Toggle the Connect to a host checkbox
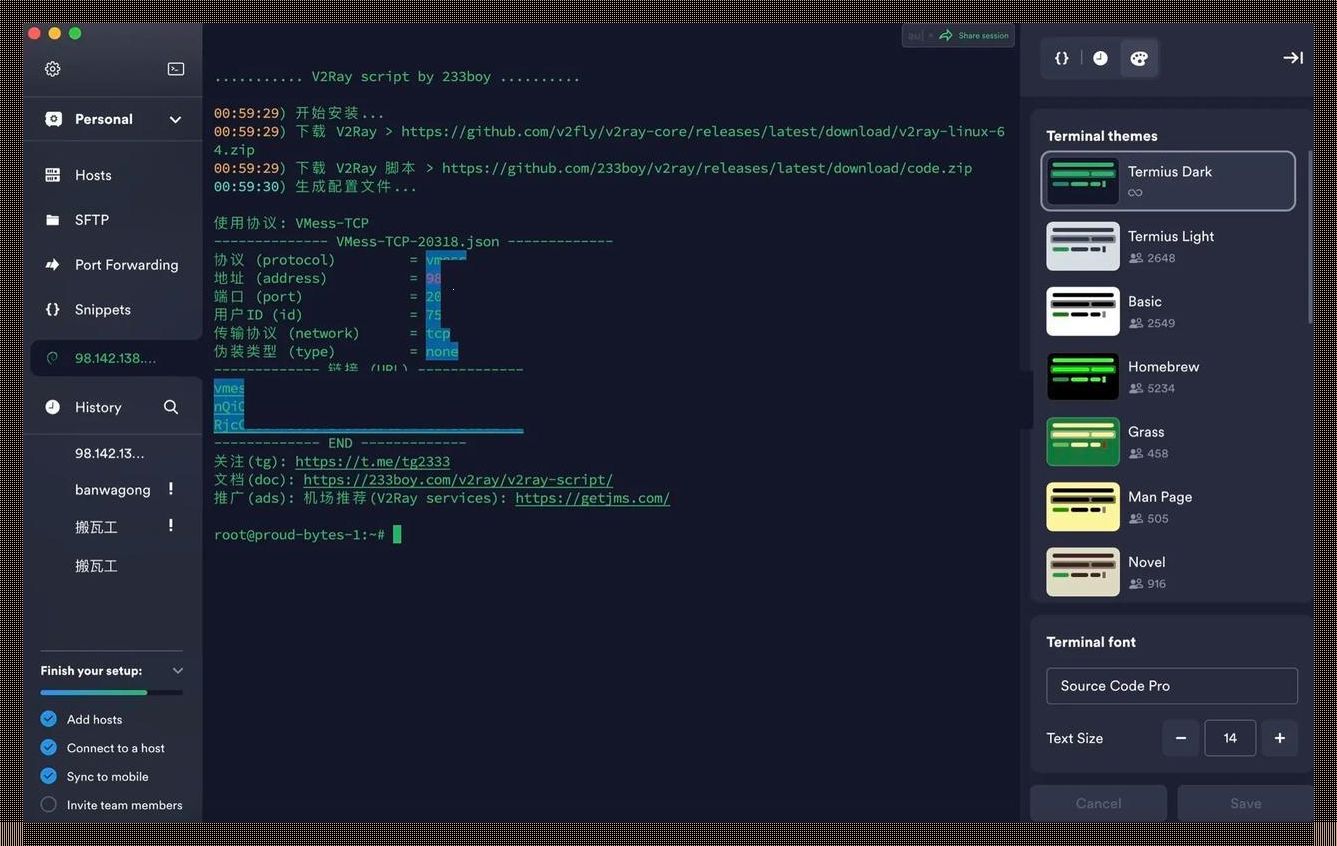The width and height of the screenshot is (1337, 846). [x=48, y=748]
